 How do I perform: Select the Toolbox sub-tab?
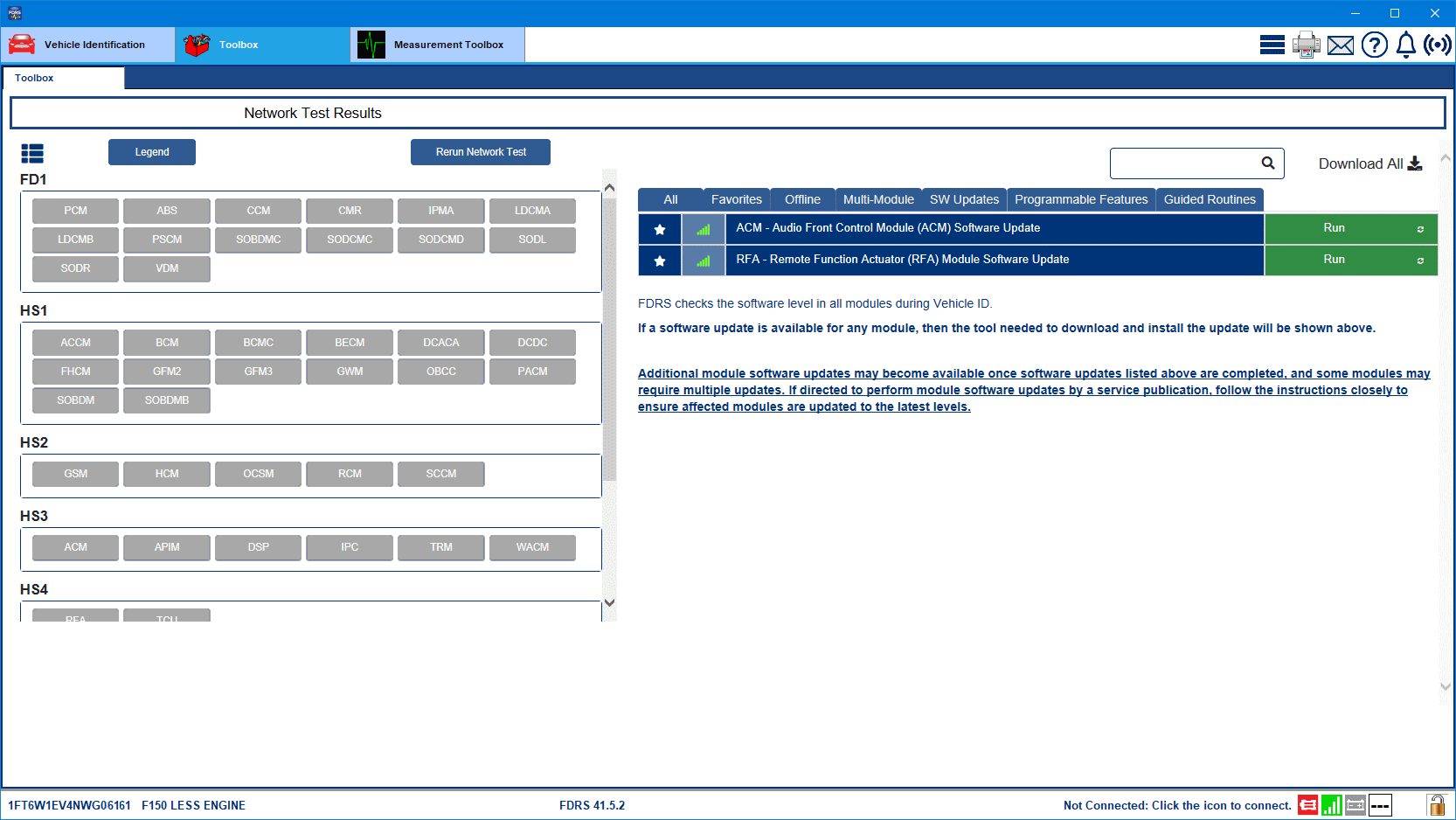(x=64, y=78)
